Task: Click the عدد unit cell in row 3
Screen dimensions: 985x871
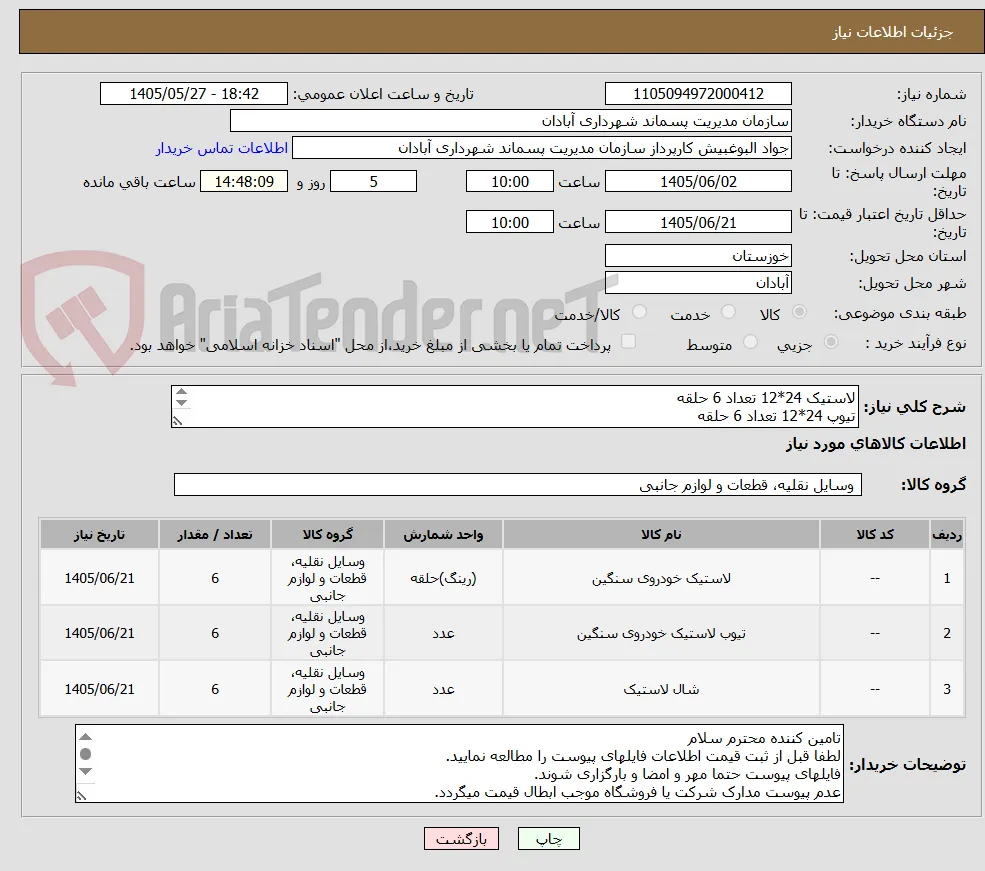Action: click(443, 689)
